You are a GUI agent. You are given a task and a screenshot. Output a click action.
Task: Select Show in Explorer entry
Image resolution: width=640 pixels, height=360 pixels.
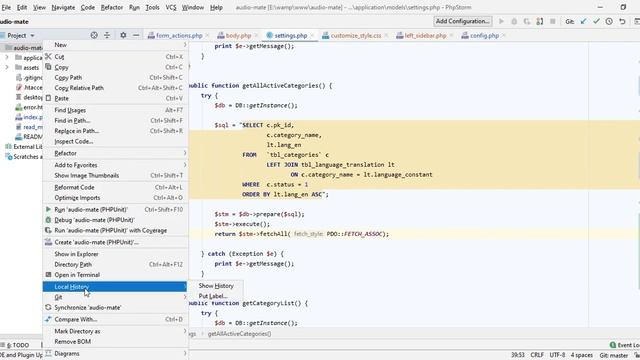[115, 254]
